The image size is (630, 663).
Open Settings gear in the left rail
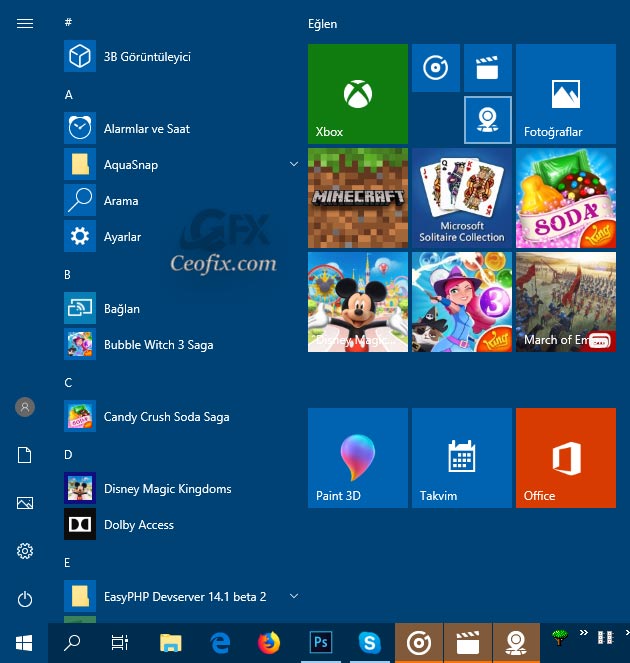tap(25, 551)
